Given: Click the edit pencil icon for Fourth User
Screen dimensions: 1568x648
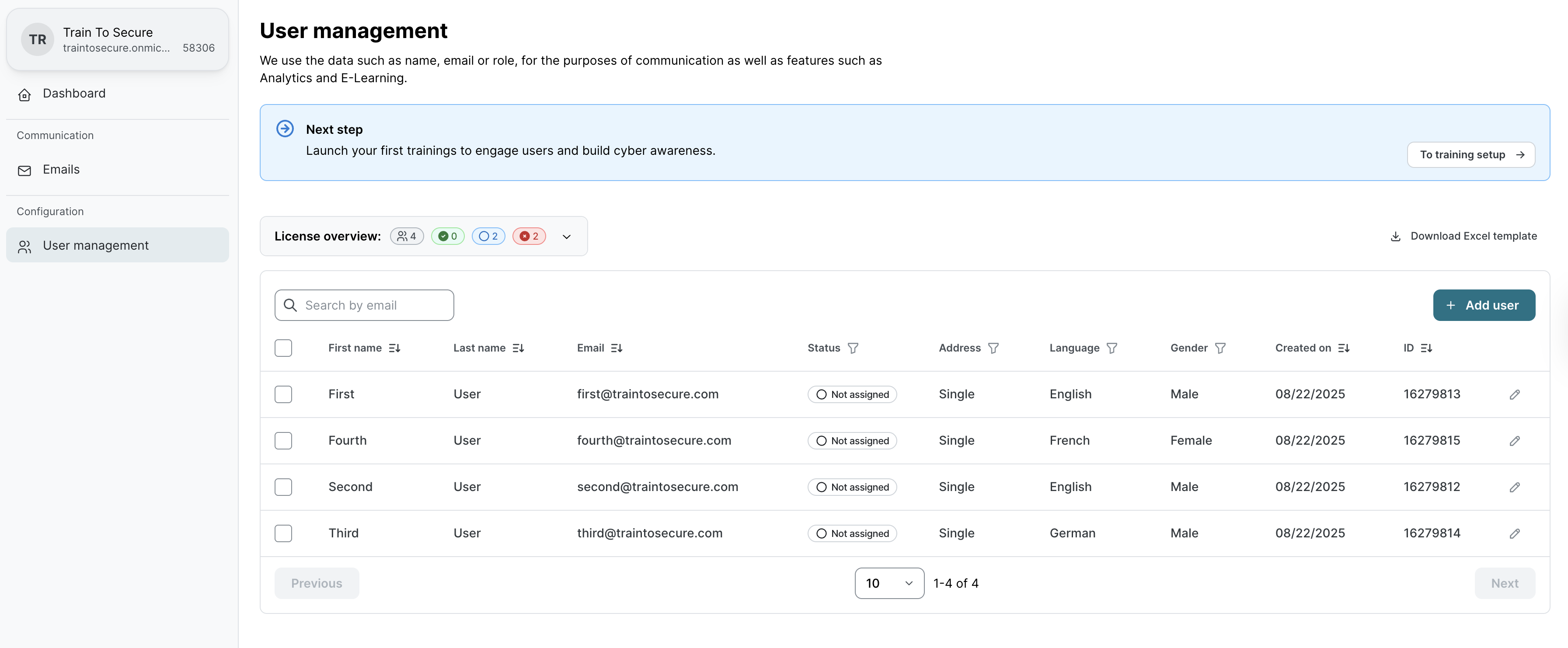Looking at the screenshot, I should point(1514,441).
